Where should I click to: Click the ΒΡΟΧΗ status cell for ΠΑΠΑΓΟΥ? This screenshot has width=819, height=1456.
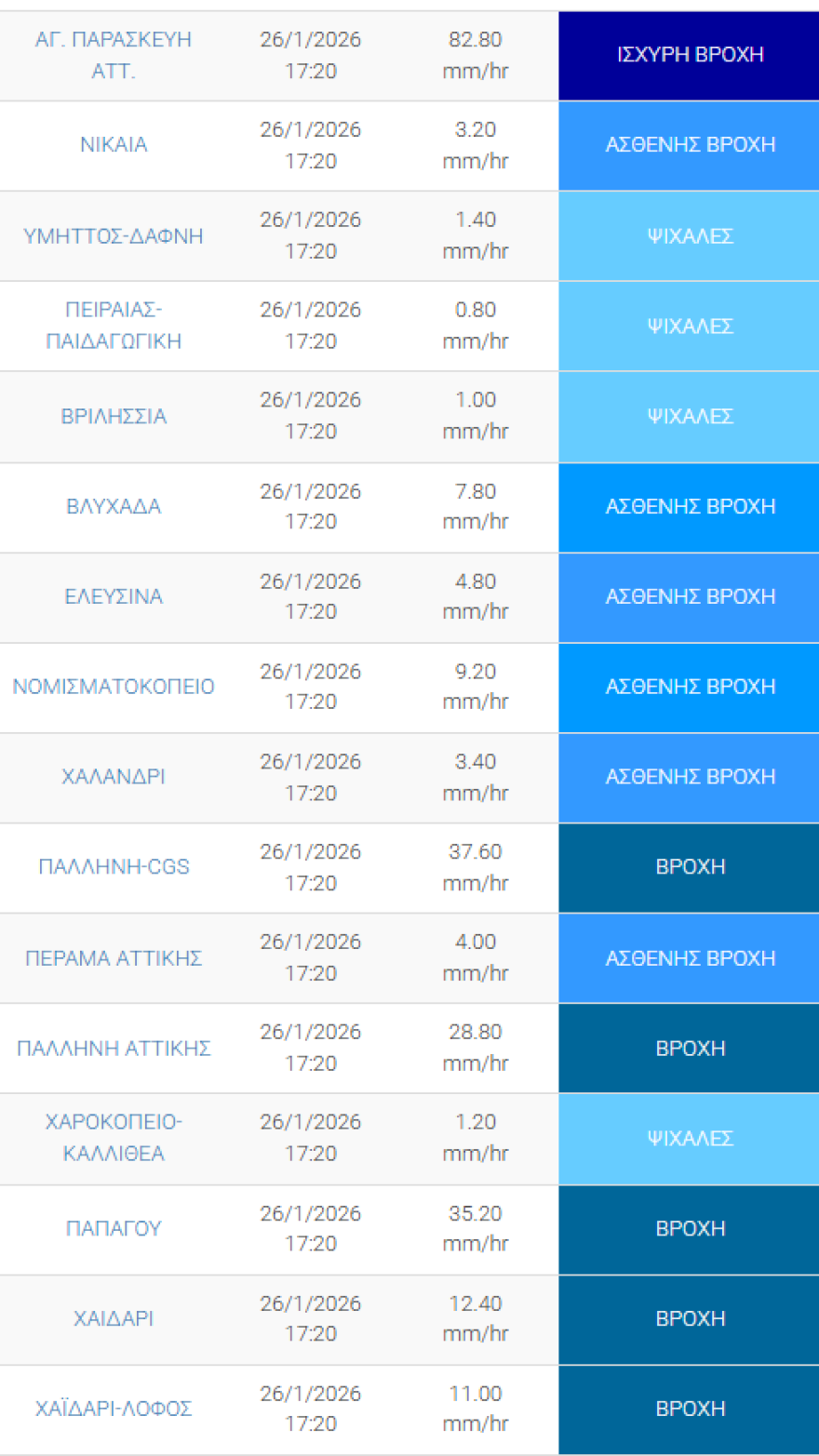[690, 1228]
